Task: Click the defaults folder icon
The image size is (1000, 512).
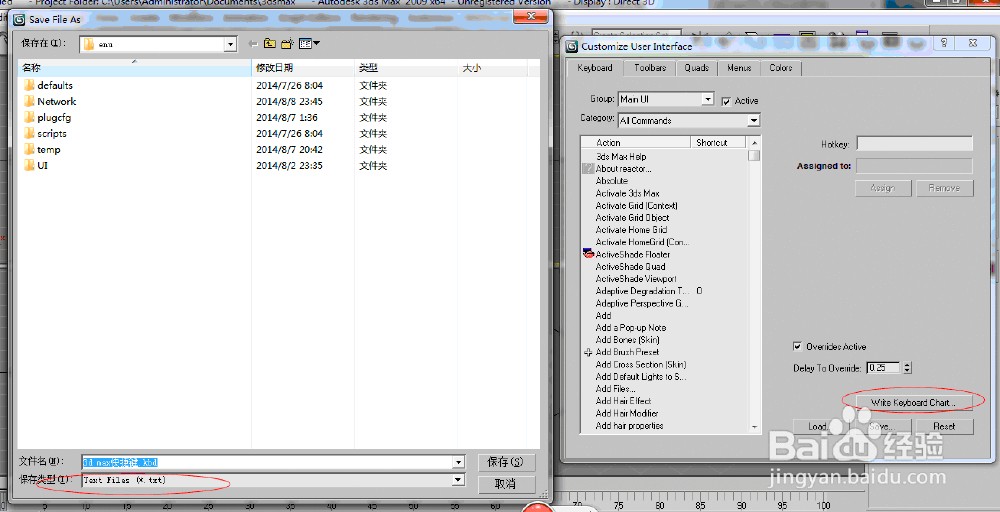Action: 29,85
